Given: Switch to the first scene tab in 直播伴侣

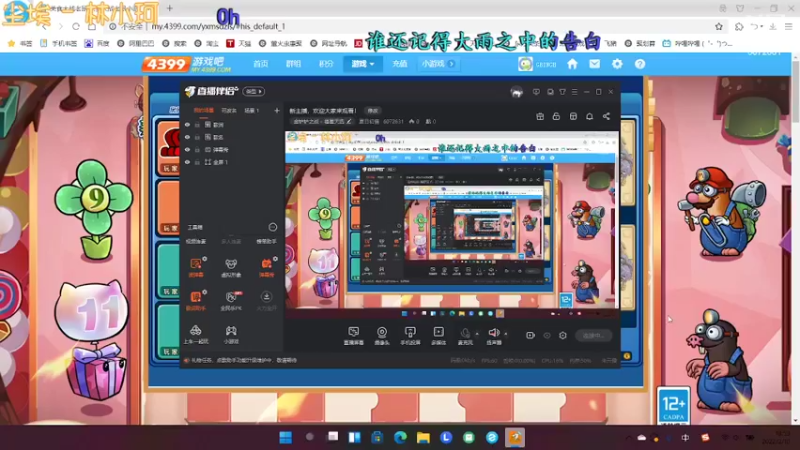Looking at the screenshot, I should coord(204,110).
